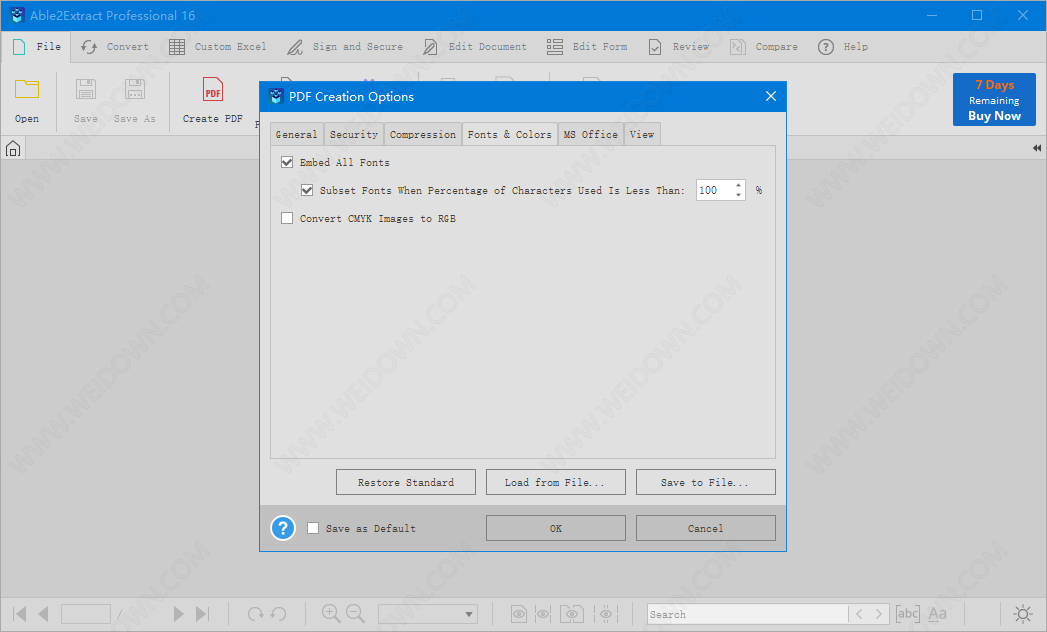The image size is (1047, 632).
Task: Rotate page clockwise icon
Action: (255, 613)
